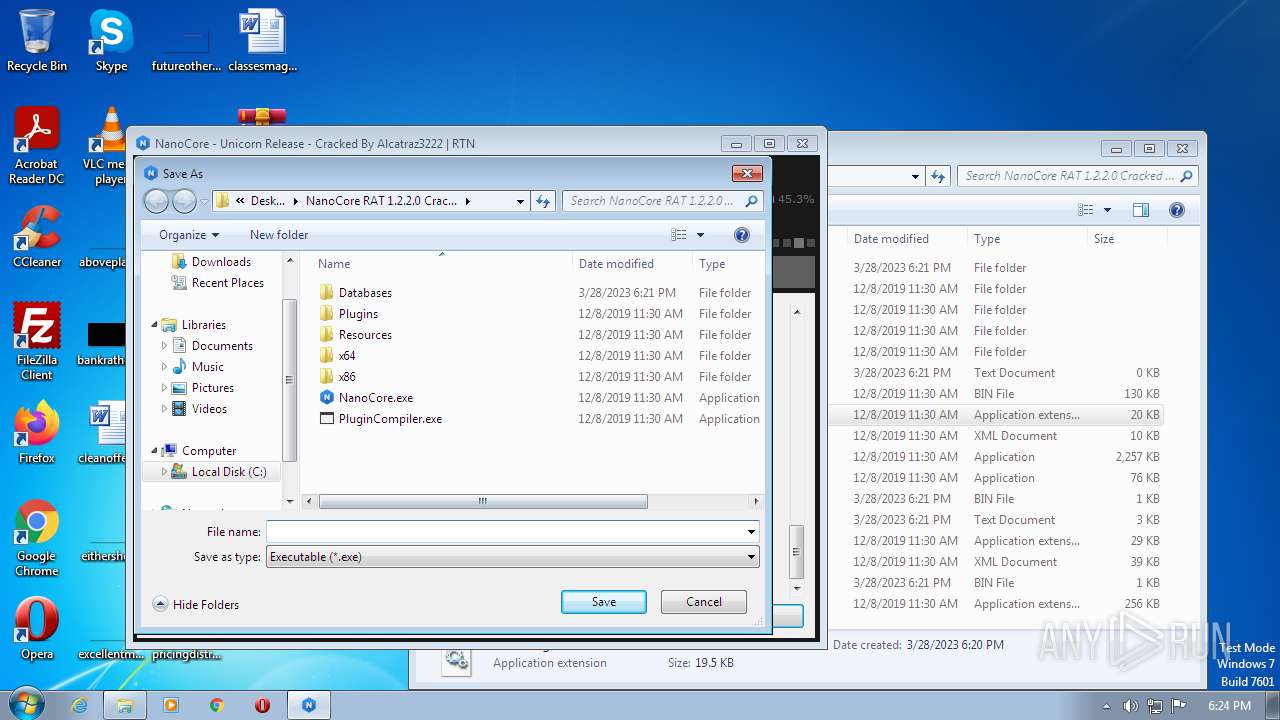This screenshot has height=720, width=1280.
Task: Collapse the Computer tree node
Action: (155, 451)
